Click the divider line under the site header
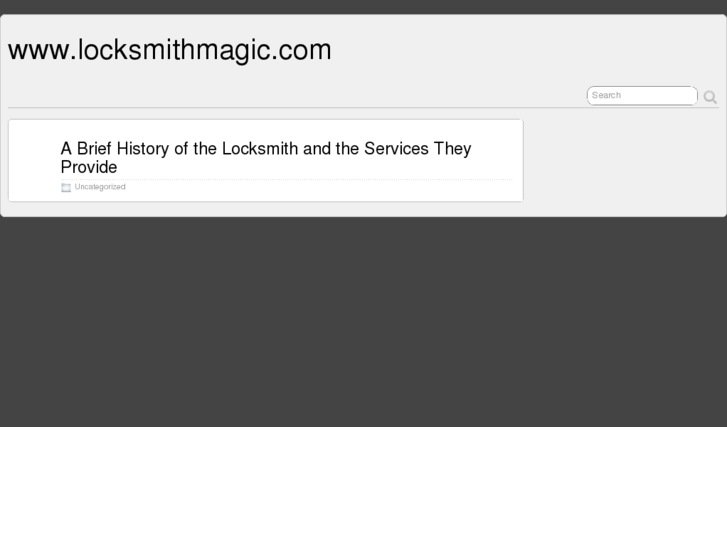 click(300, 107)
